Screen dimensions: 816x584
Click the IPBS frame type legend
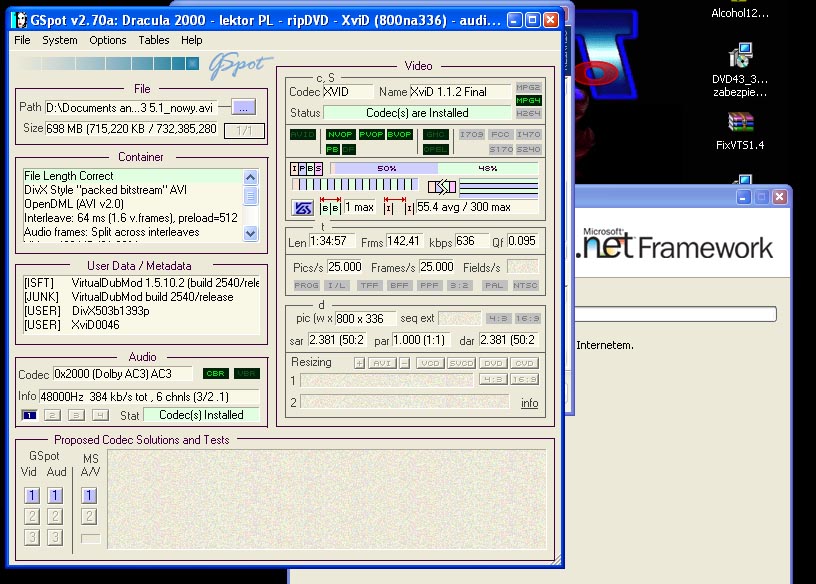pos(307,169)
